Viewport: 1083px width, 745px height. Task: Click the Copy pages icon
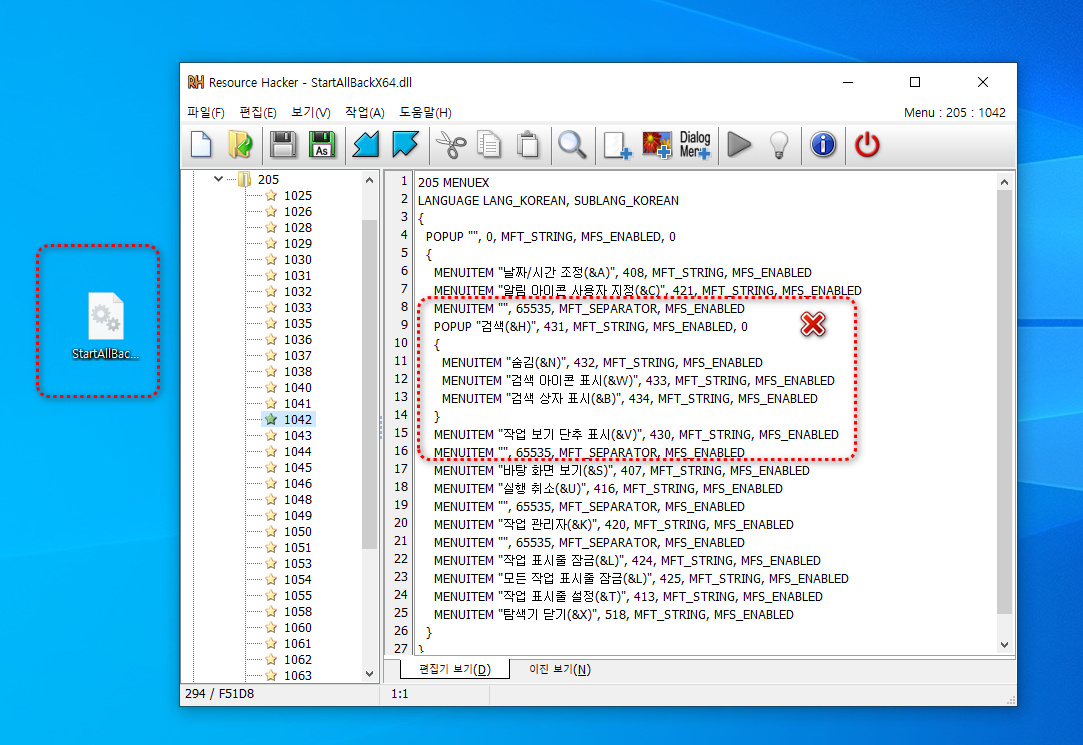[x=489, y=145]
